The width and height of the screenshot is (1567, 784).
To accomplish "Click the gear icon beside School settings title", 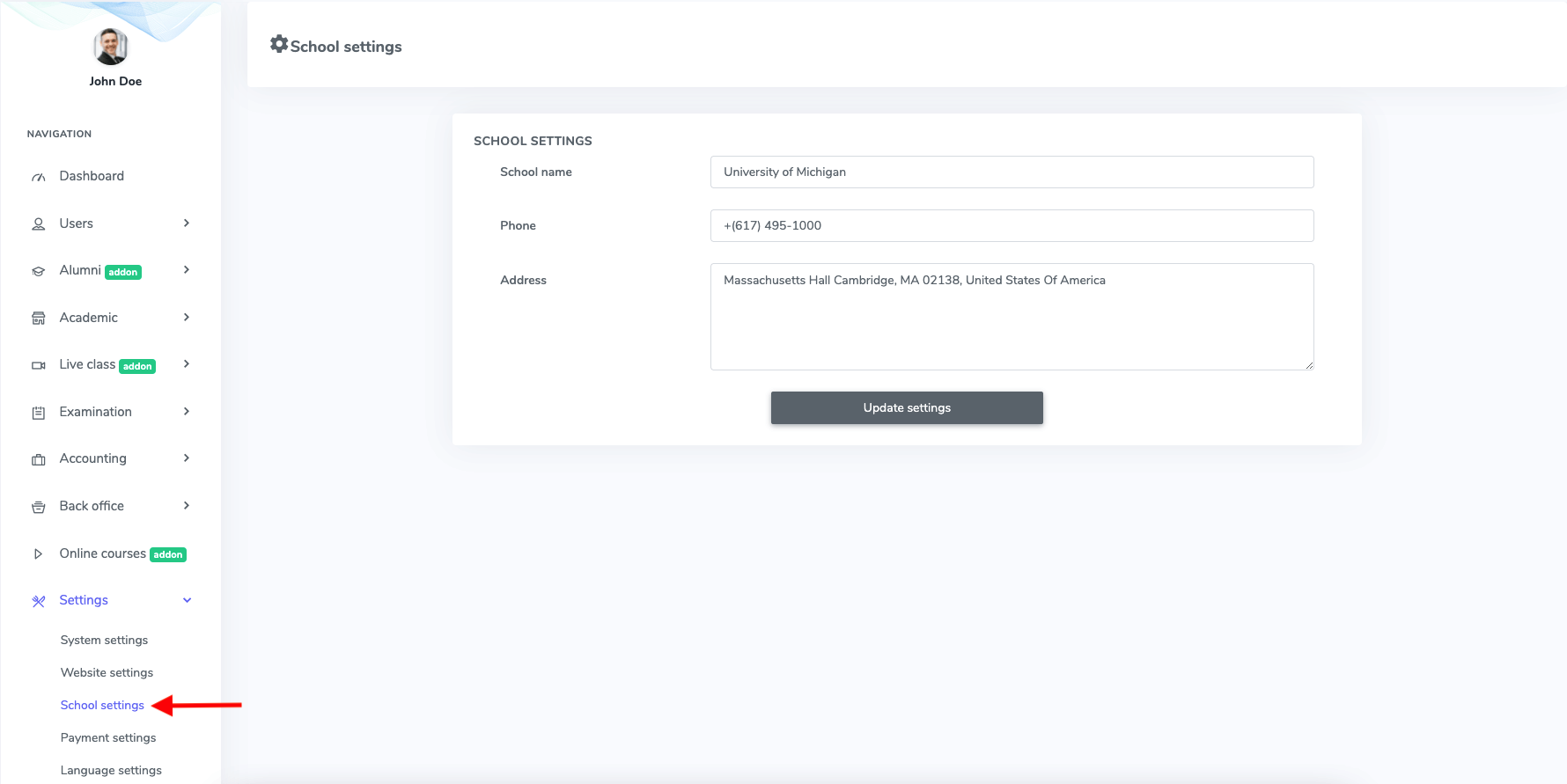I will 279,44.
